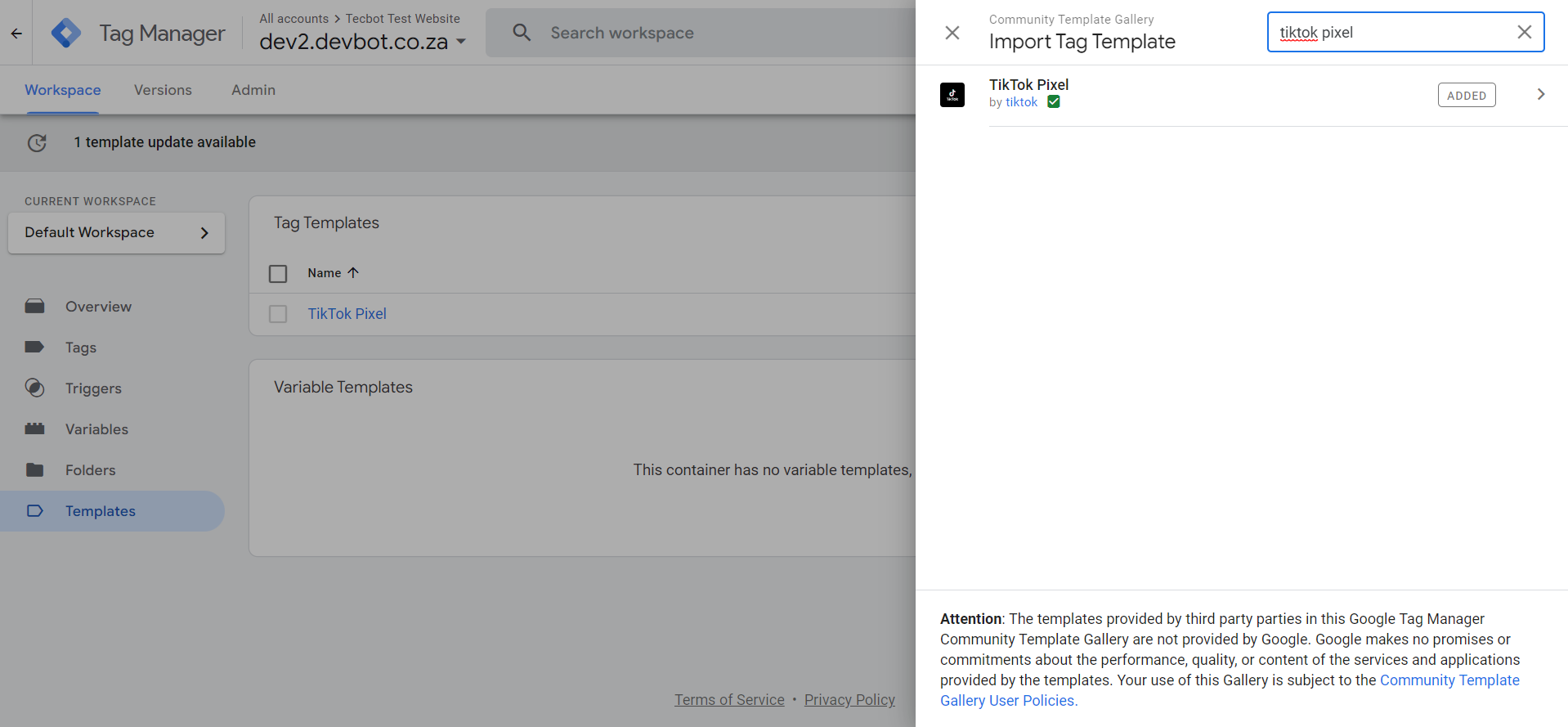1568x727 pixels.
Task: Open Triggers in the sidebar
Action: (93, 388)
